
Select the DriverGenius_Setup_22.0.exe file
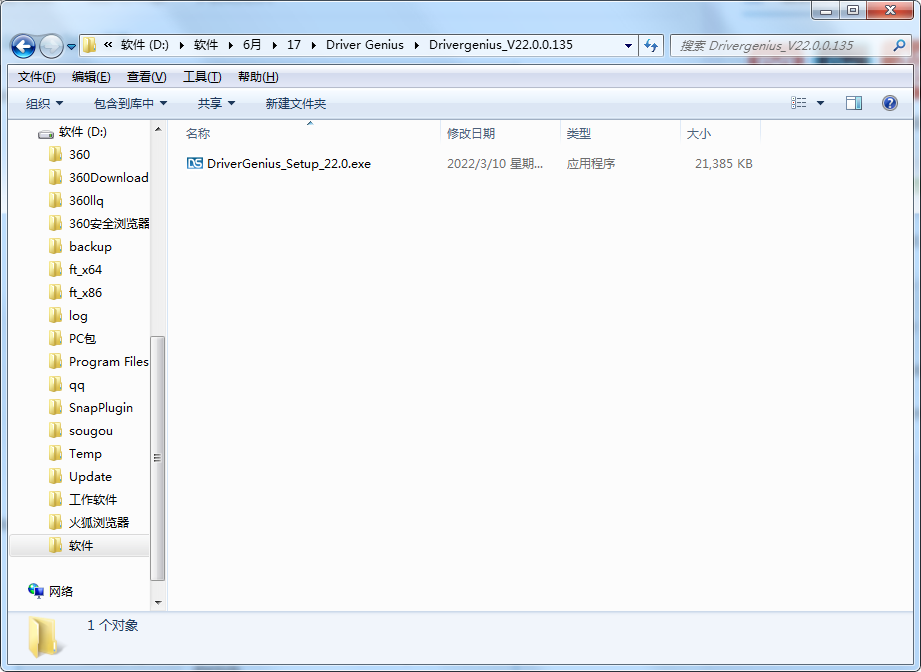(x=289, y=163)
